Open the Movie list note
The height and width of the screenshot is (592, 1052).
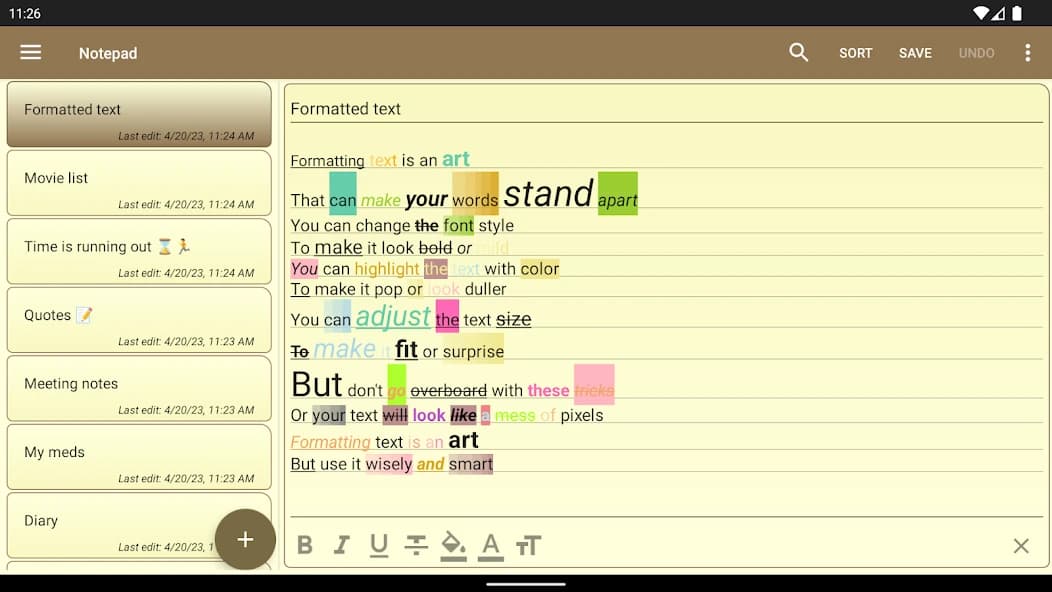click(139, 183)
